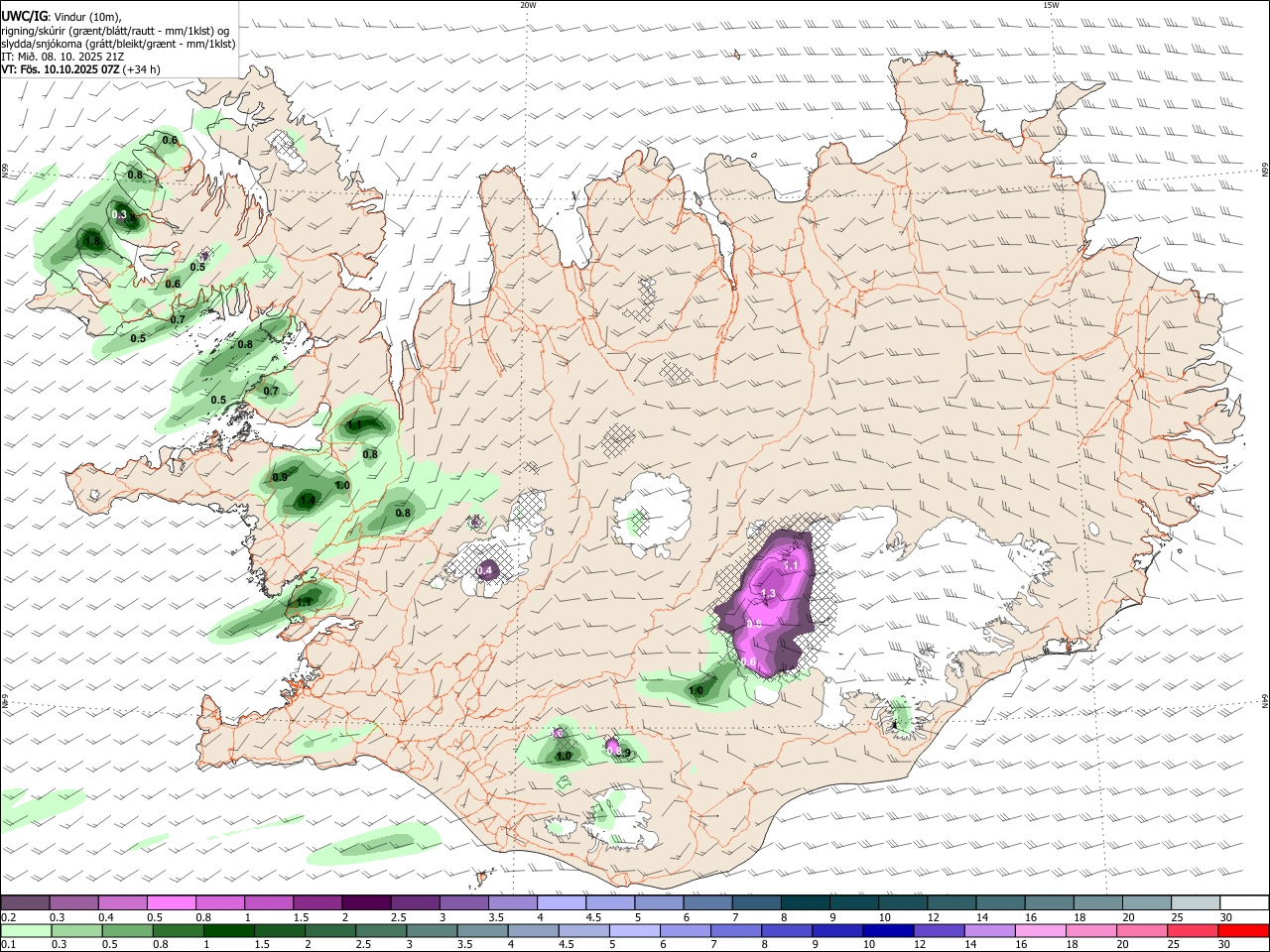Viewport: 1270px width, 952px height.
Task: Pick the bright magenta 0.5 swatch, top legend row
Action: (172, 902)
